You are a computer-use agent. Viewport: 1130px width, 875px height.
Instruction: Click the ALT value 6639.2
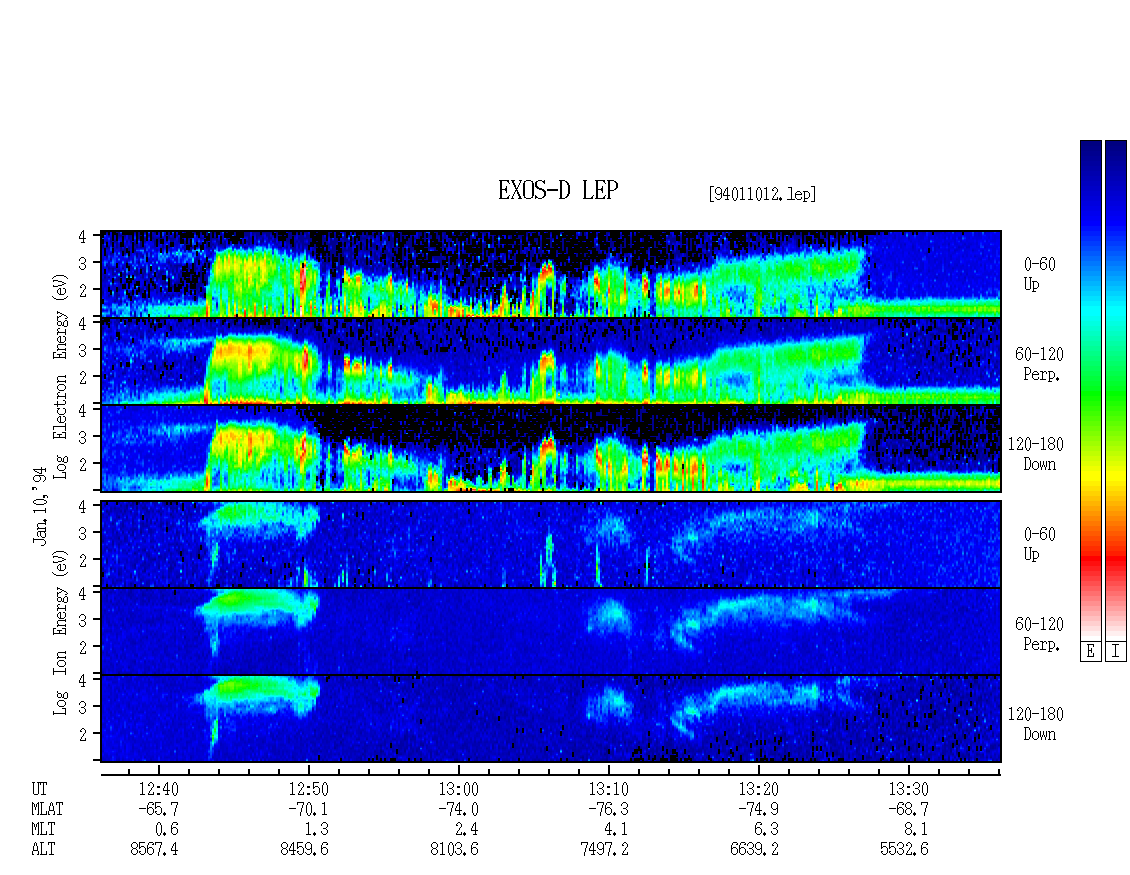(754, 850)
